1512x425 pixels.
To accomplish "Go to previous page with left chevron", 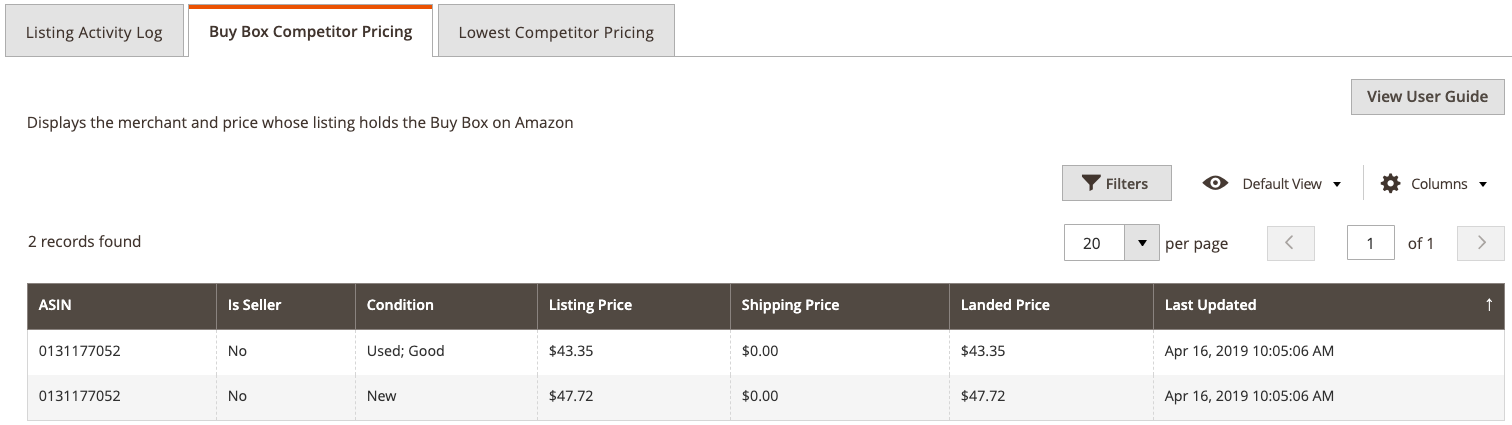I will point(1290,243).
